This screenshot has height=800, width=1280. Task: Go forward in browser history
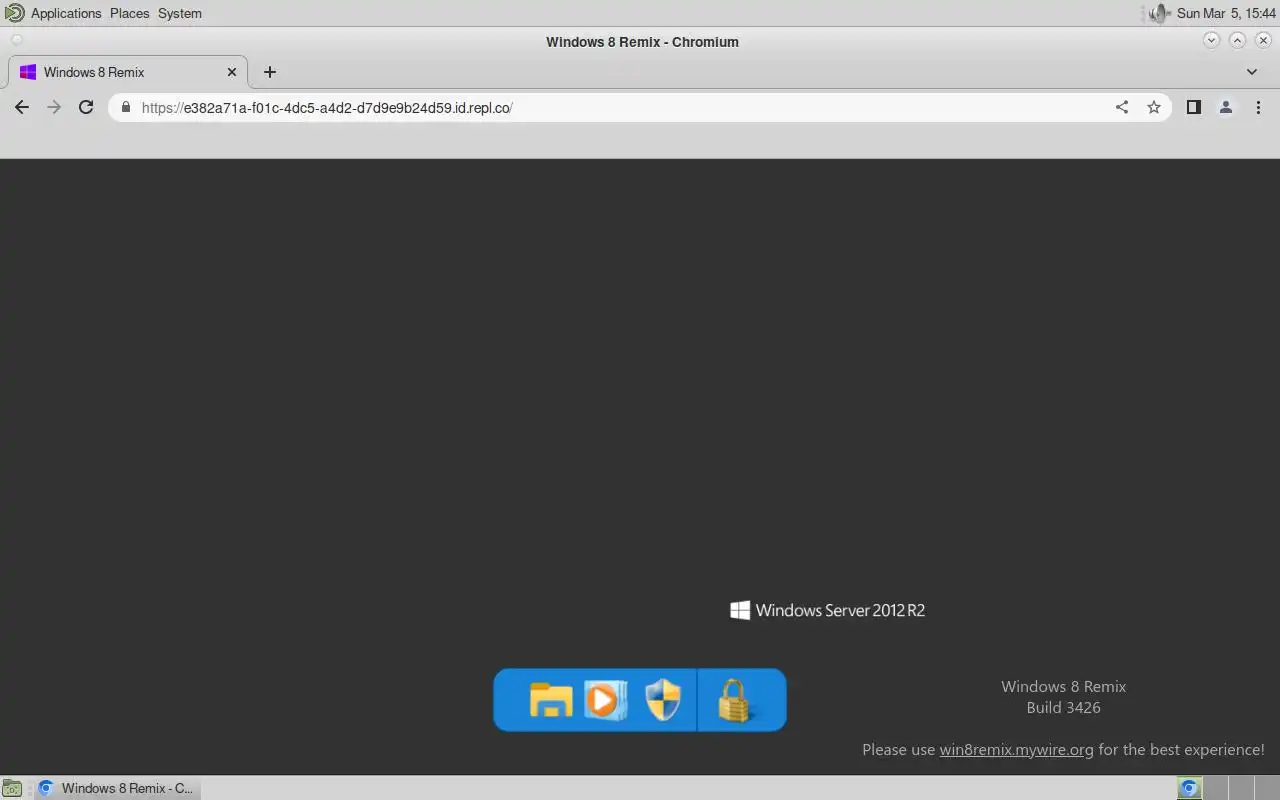54,107
